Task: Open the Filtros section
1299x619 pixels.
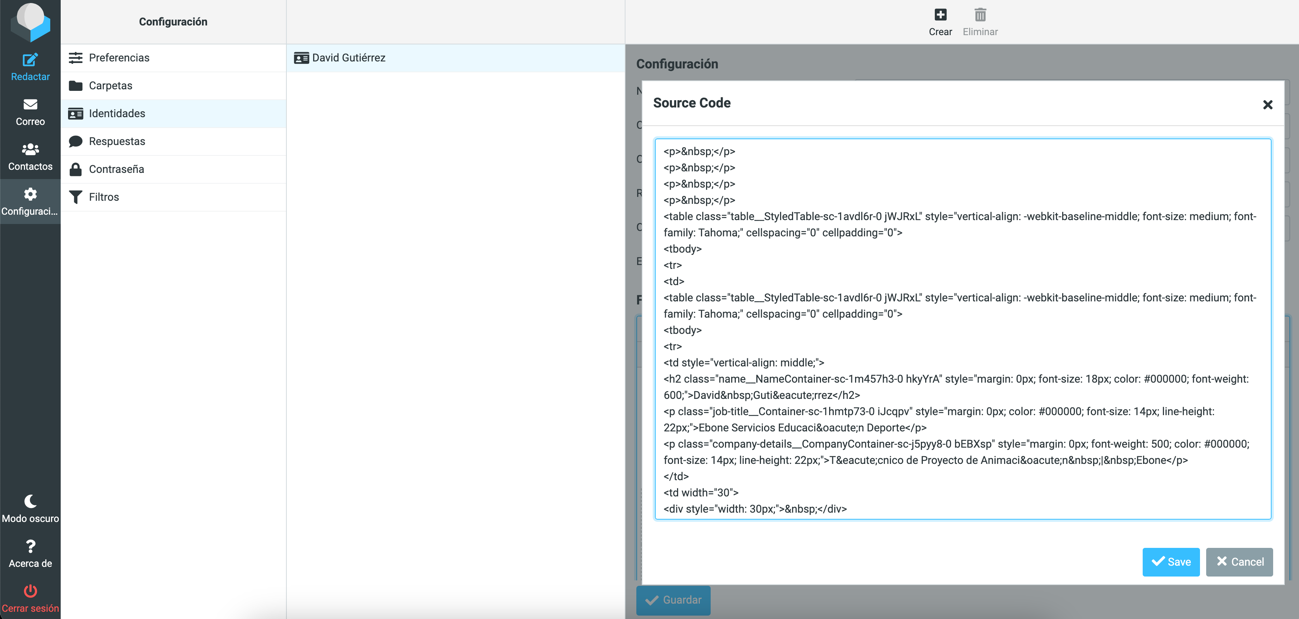Action: (104, 198)
